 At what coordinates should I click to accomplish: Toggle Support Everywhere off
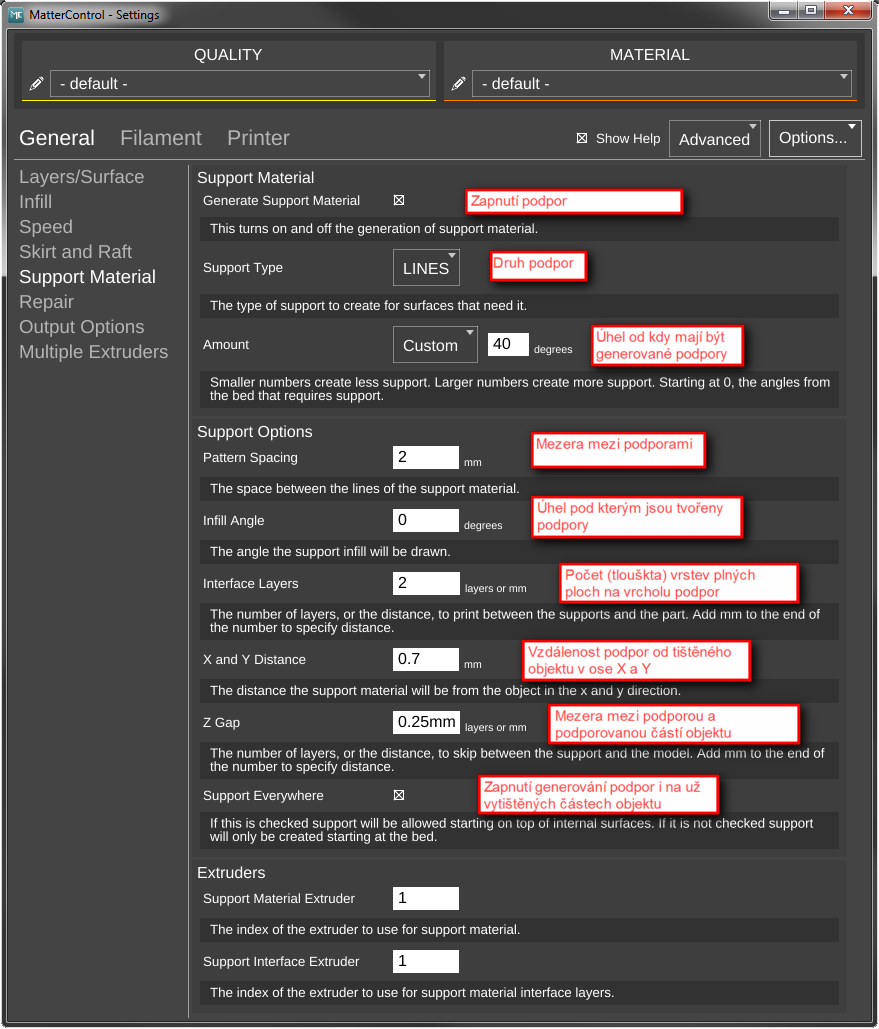398,794
